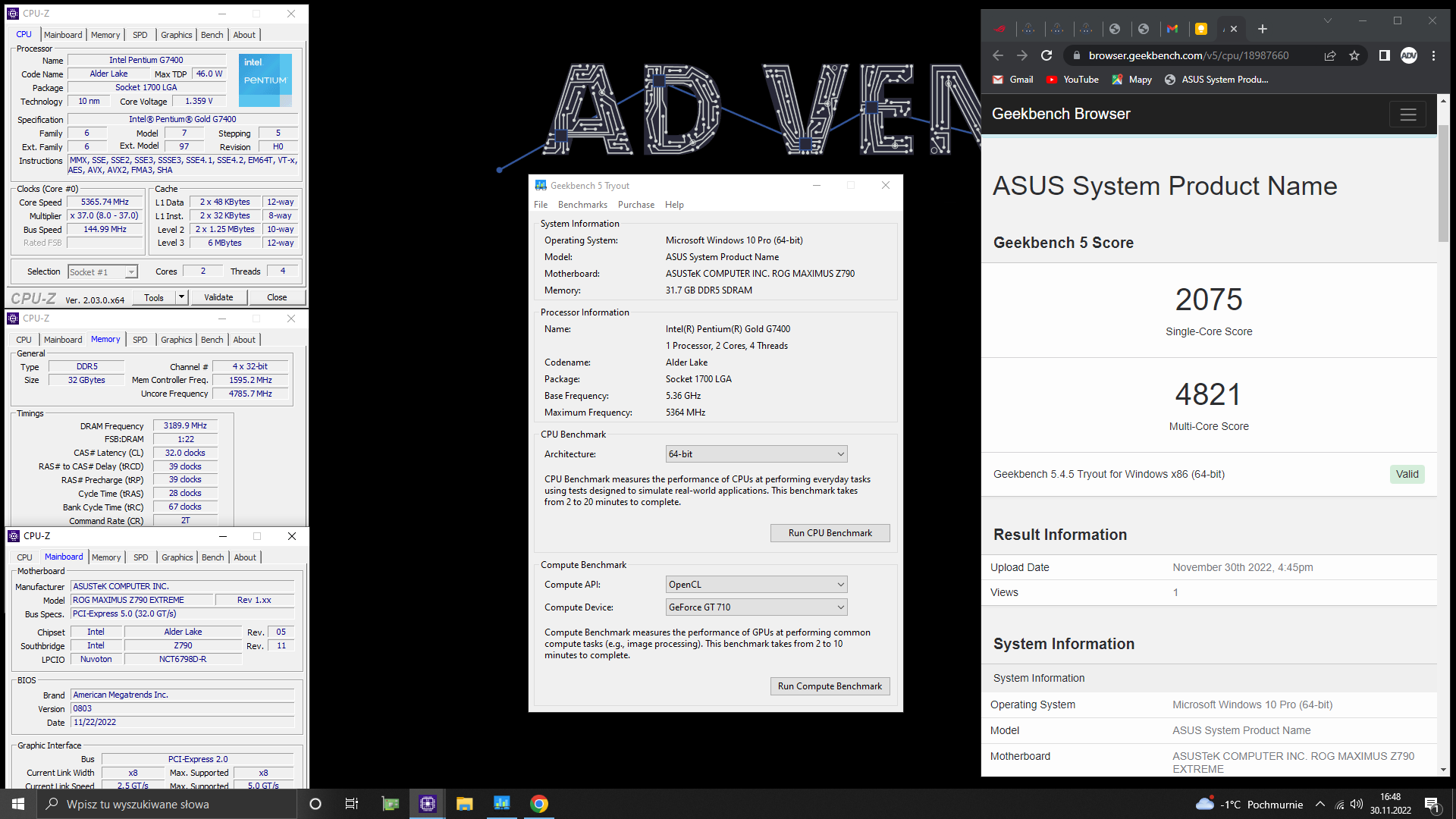Go back in Chrome
Screen dimensions: 1456x819
pyautogui.click(x=998, y=55)
